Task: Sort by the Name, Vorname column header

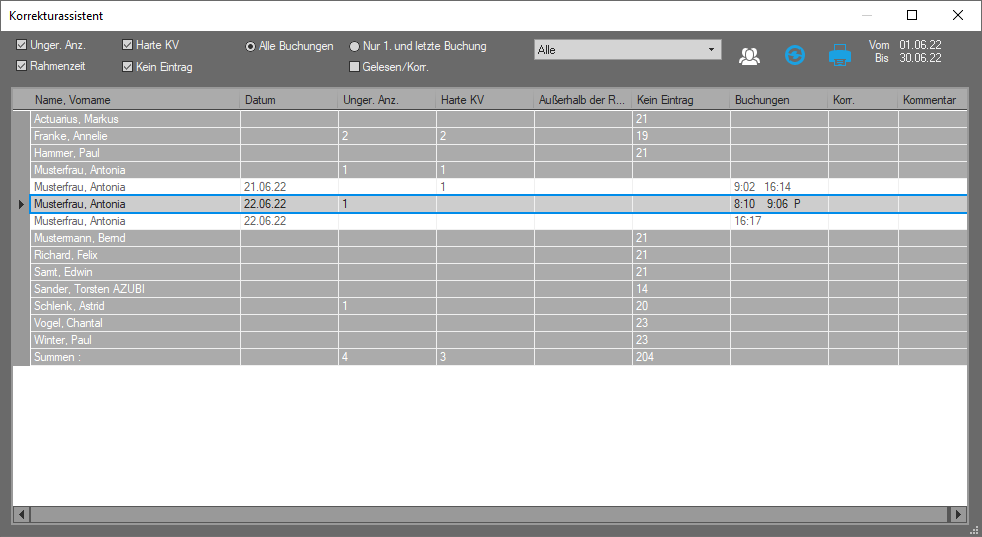Action: [135, 100]
